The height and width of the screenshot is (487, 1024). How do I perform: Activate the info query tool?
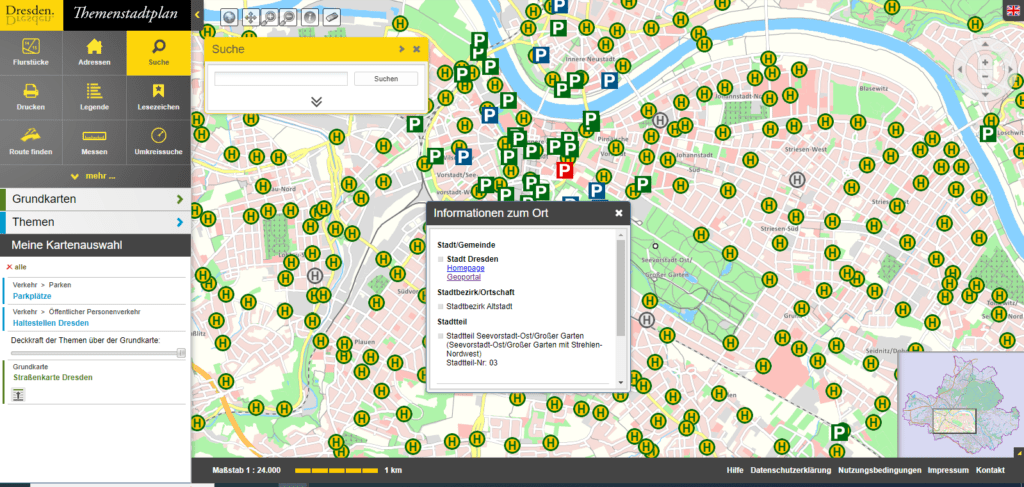click(310, 18)
